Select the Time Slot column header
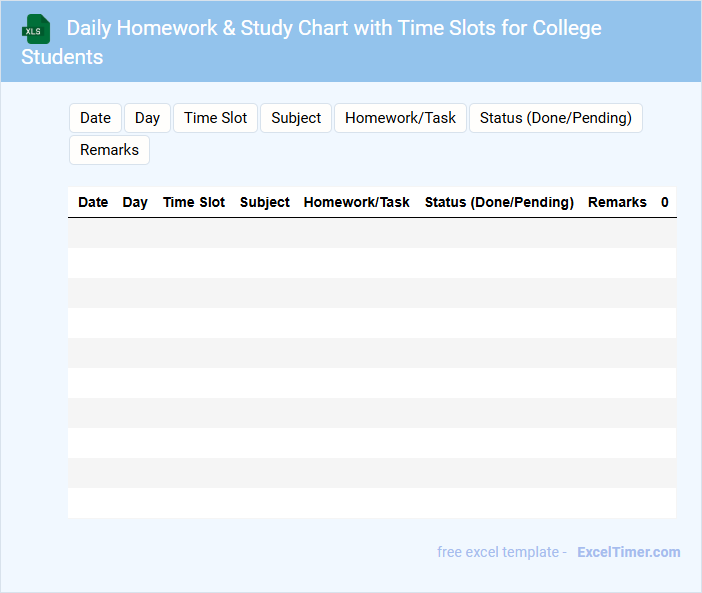Viewport: 702px width, 593px height. (x=194, y=202)
